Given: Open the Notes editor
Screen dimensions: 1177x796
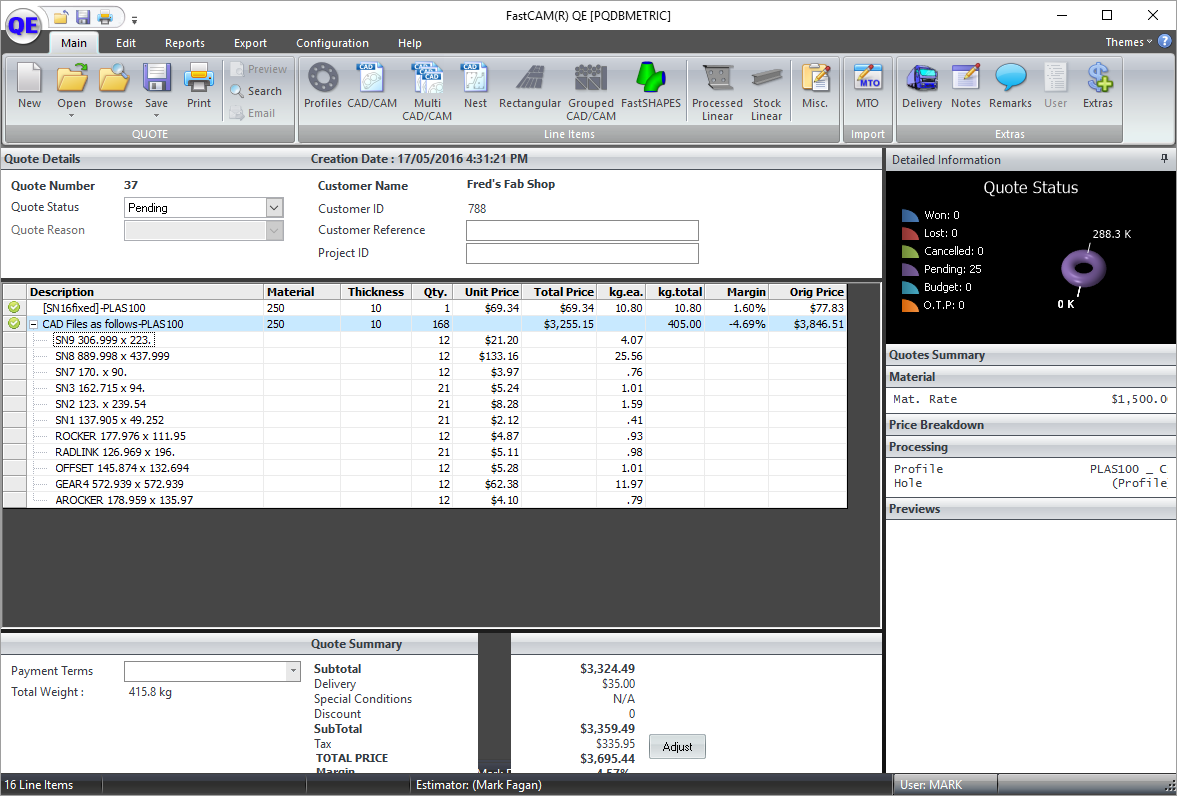Looking at the screenshot, I should point(965,86).
